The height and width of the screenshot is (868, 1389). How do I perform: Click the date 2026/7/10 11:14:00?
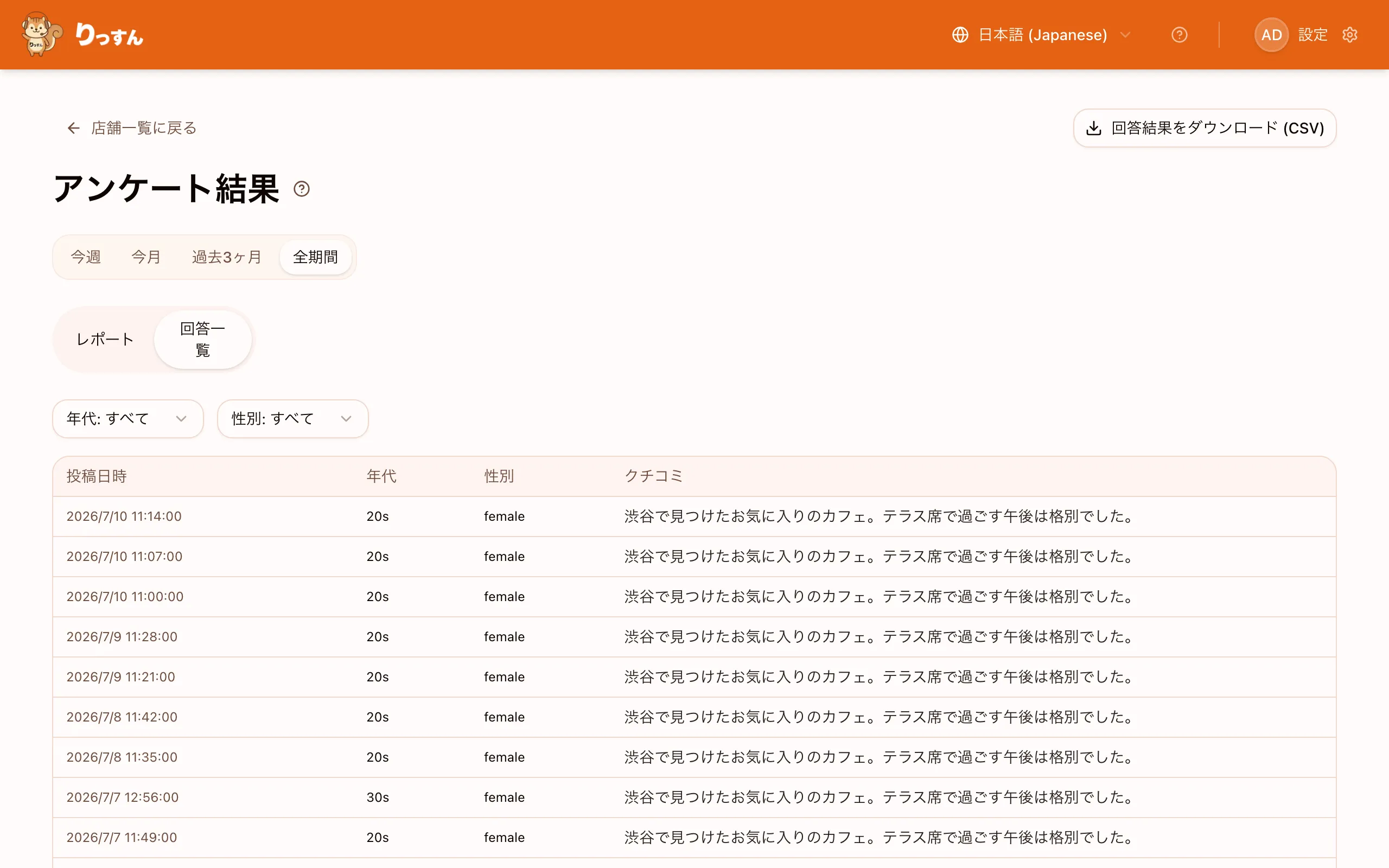point(124,516)
